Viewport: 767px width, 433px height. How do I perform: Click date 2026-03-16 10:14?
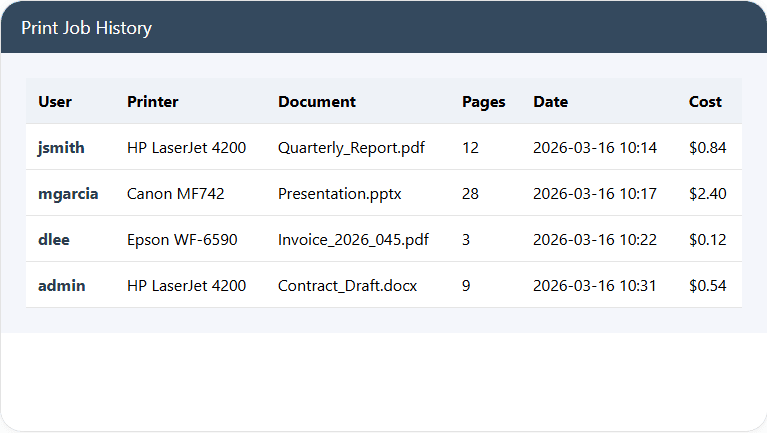pyautogui.click(x=595, y=148)
